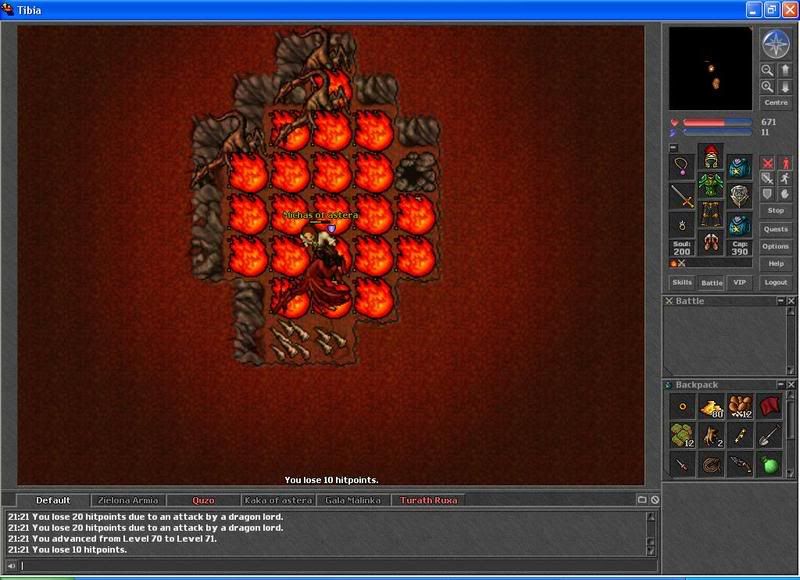Switch to the Default chat tab

point(53,500)
